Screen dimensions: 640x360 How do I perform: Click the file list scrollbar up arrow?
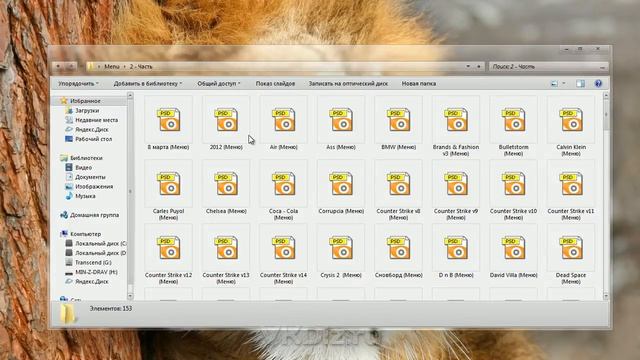[606, 96]
